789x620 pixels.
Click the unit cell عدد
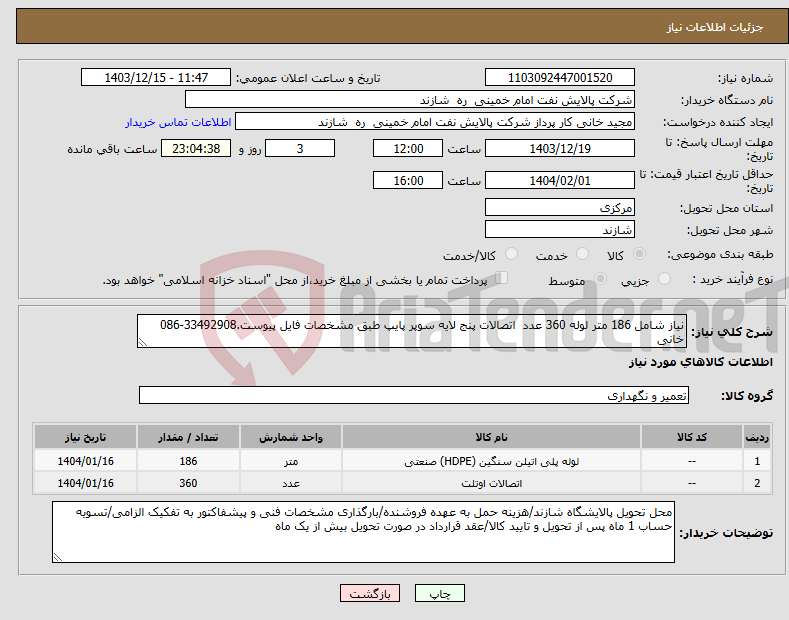[291, 483]
